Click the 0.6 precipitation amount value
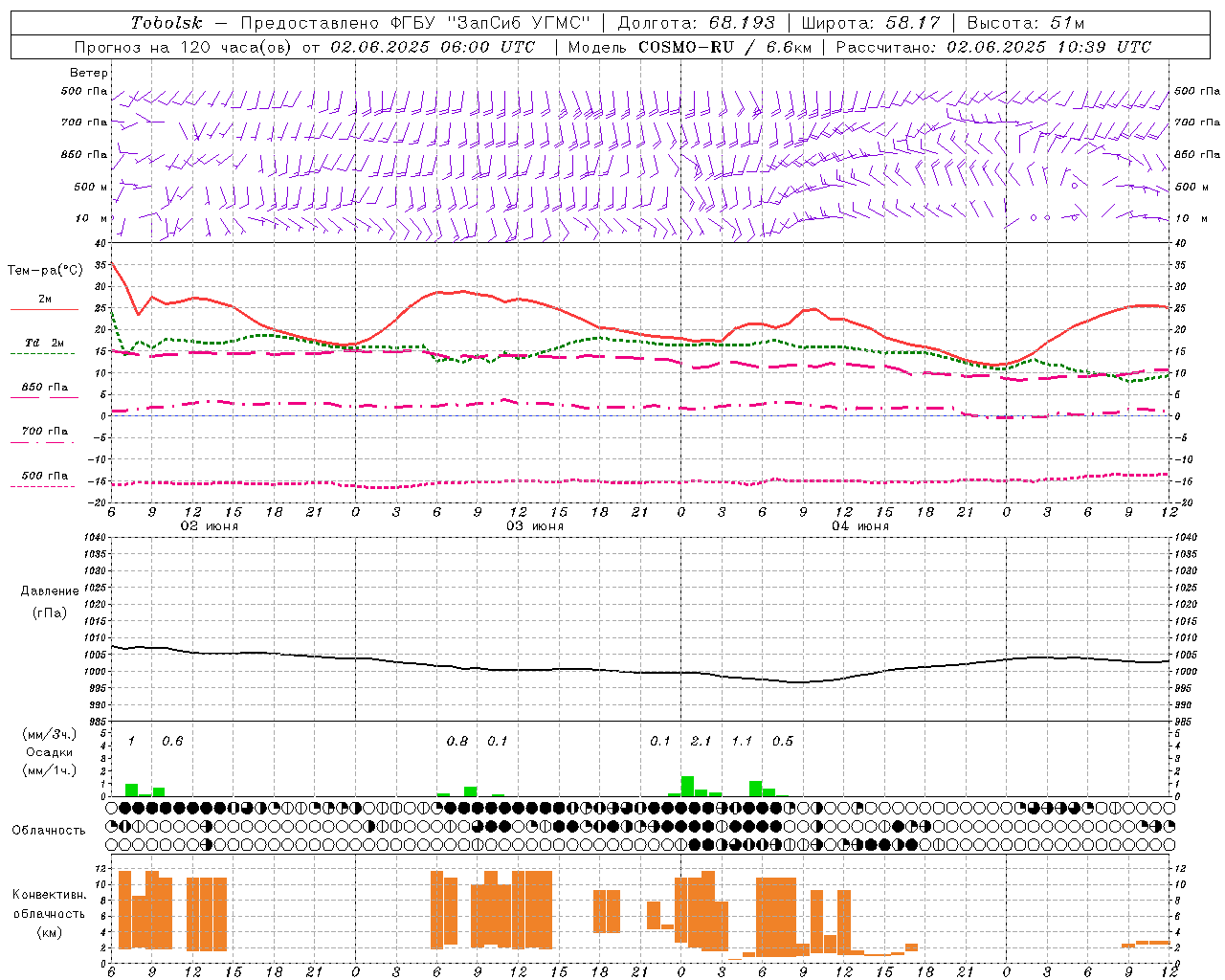1225x980 pixels. pos(172,742)
